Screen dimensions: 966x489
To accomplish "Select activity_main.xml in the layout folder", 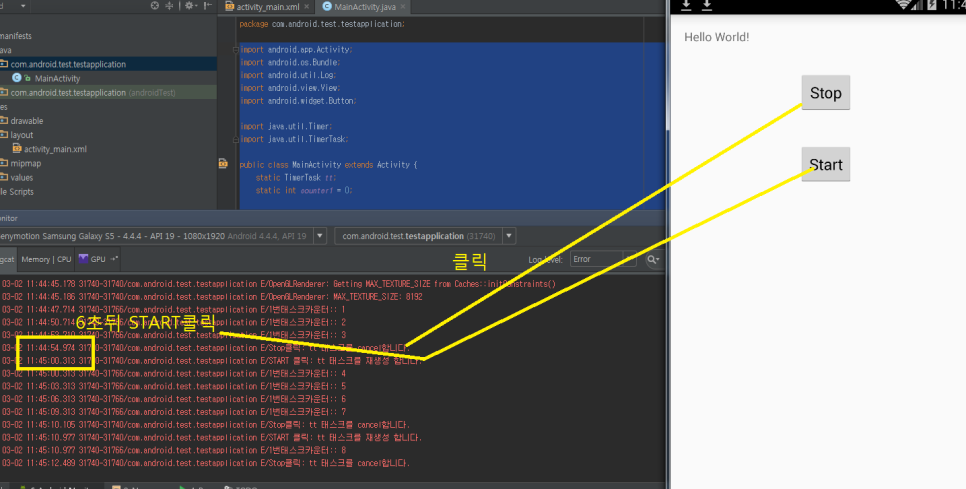I will click(54, 149).
